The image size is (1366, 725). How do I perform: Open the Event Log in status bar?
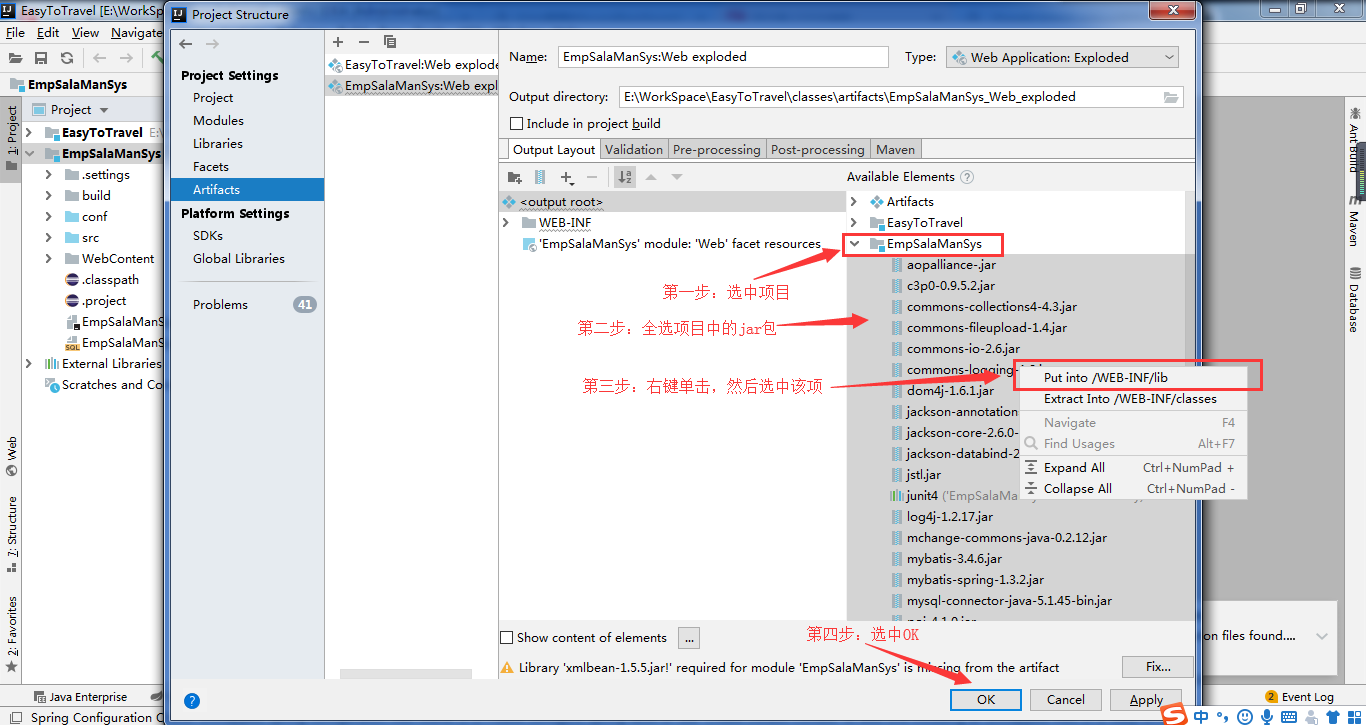(1299, 697)
